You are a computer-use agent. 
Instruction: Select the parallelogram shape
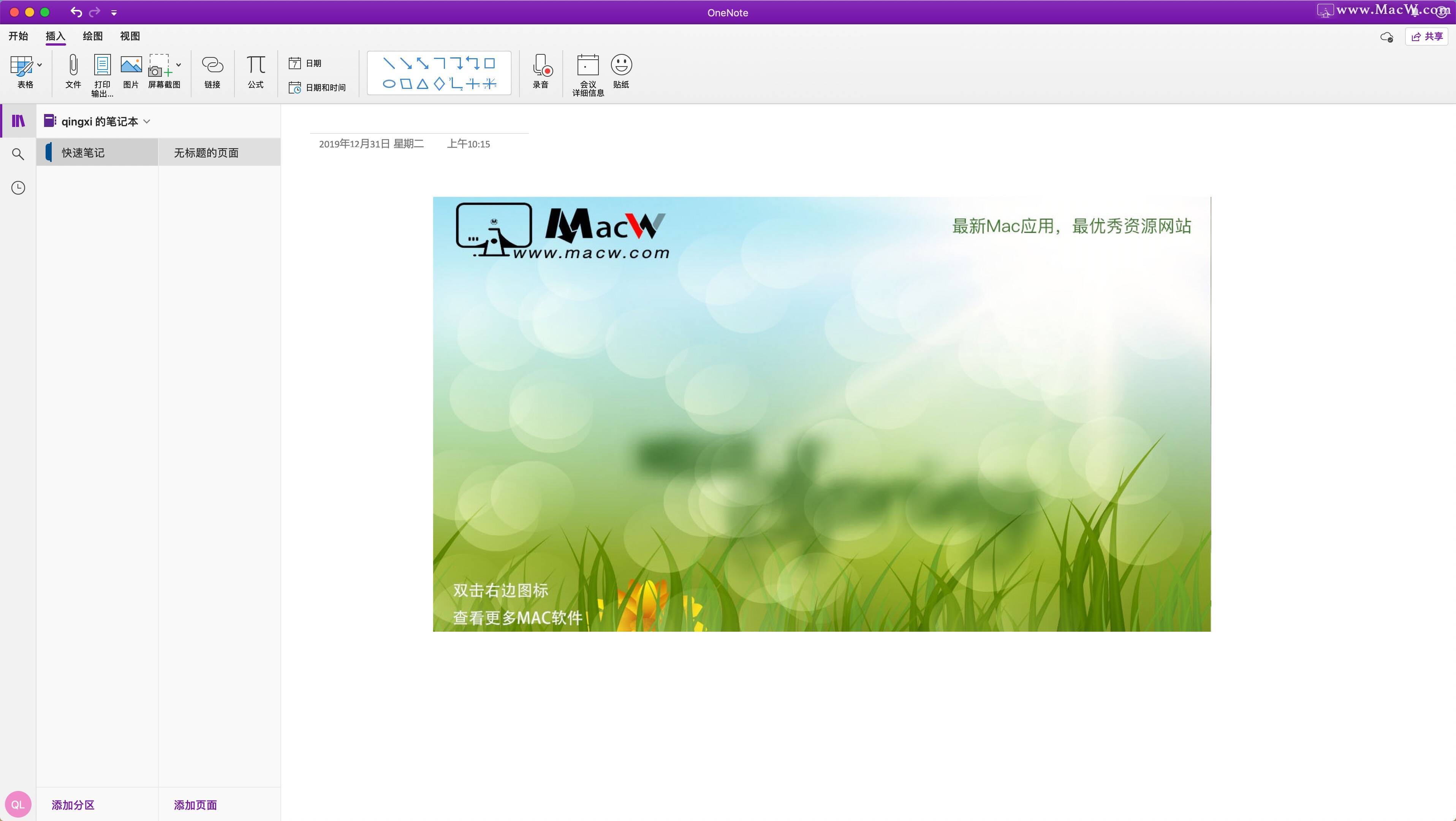pyautogui.click(x=406, y=84)
